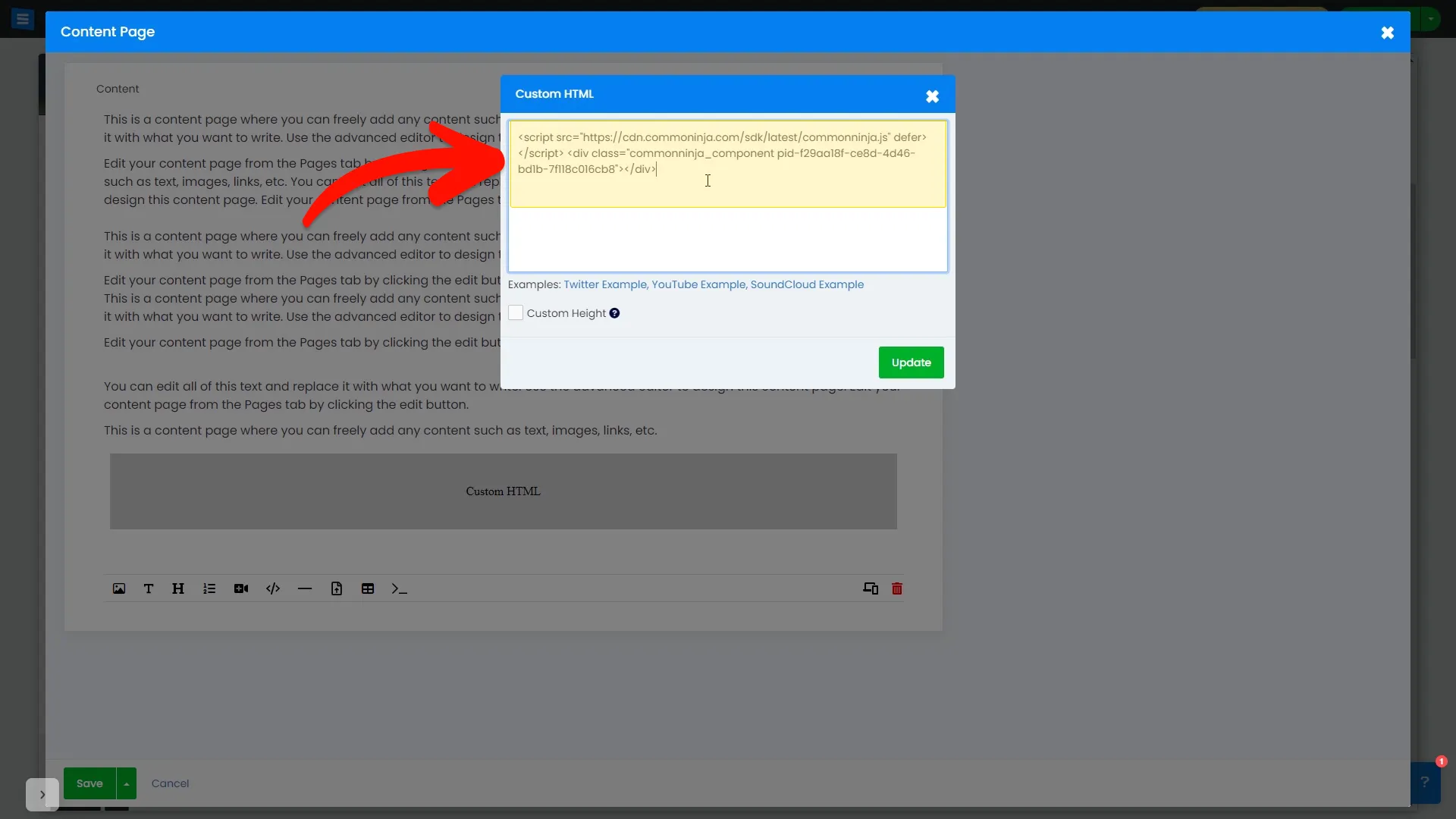This screenshot has height=819, width=1456.
Task: Open the YouTube Example link
Action: (698, 284)
